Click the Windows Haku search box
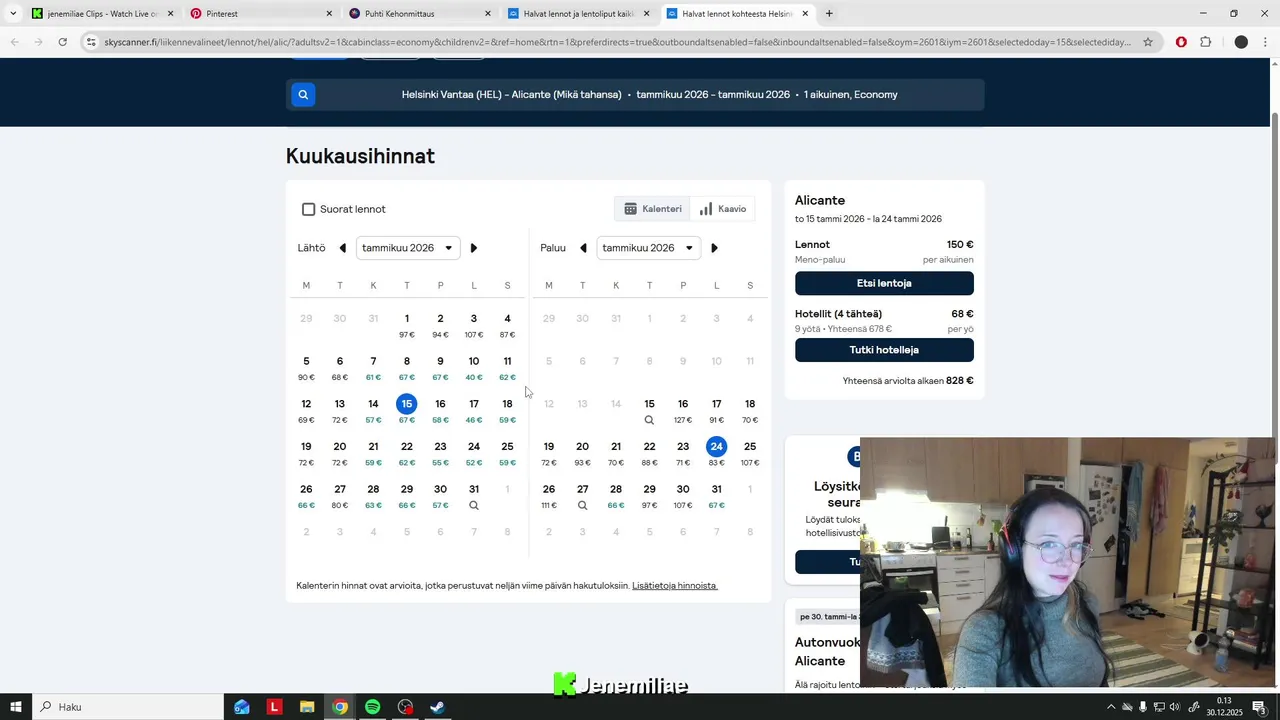This screenshot has width=1280, height=720. coord(128,707)
